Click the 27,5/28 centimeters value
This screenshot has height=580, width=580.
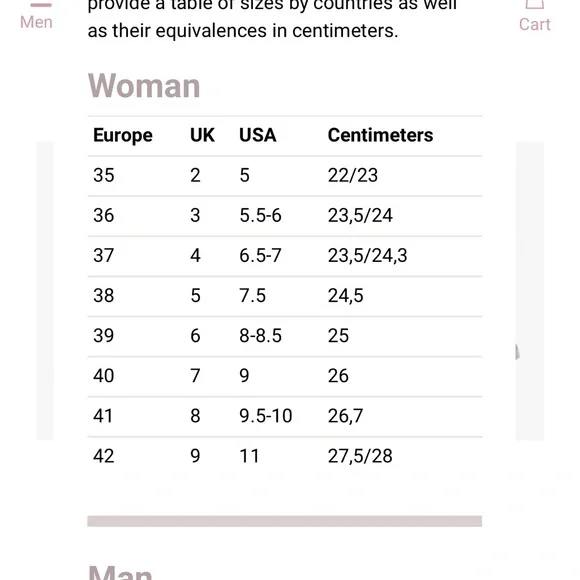[x=360, y=456]
